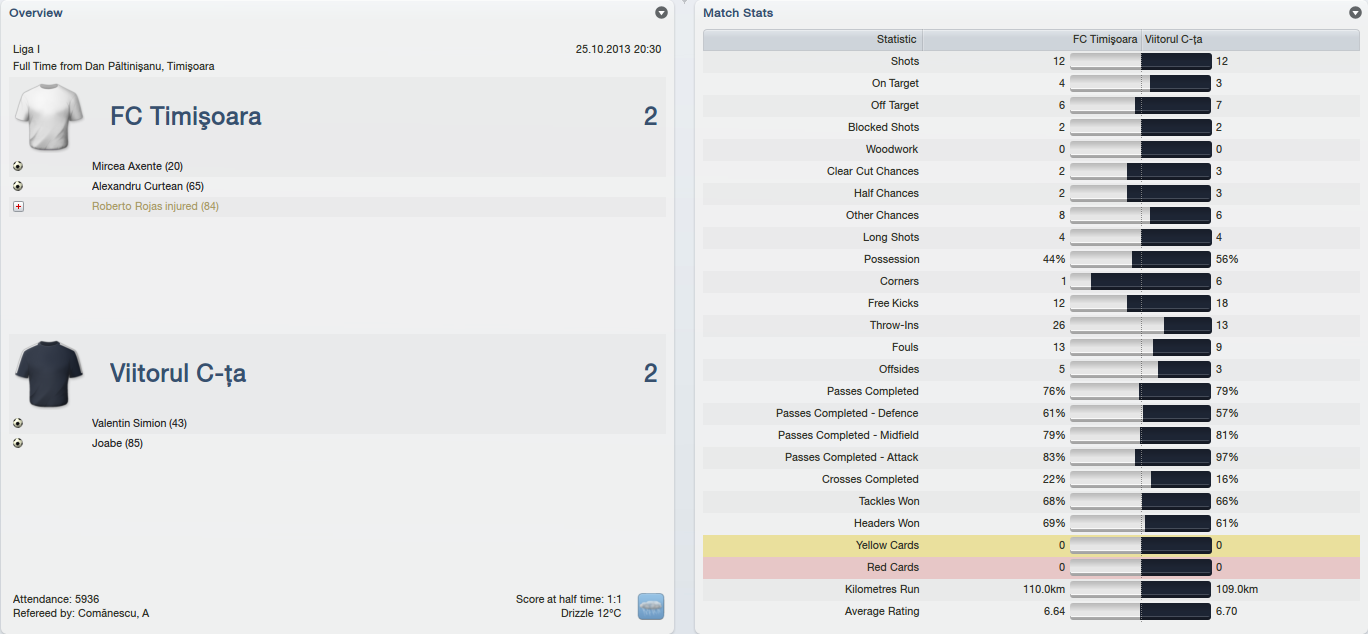
Task: Open FC Timişoara team name link
Action: 186,117
